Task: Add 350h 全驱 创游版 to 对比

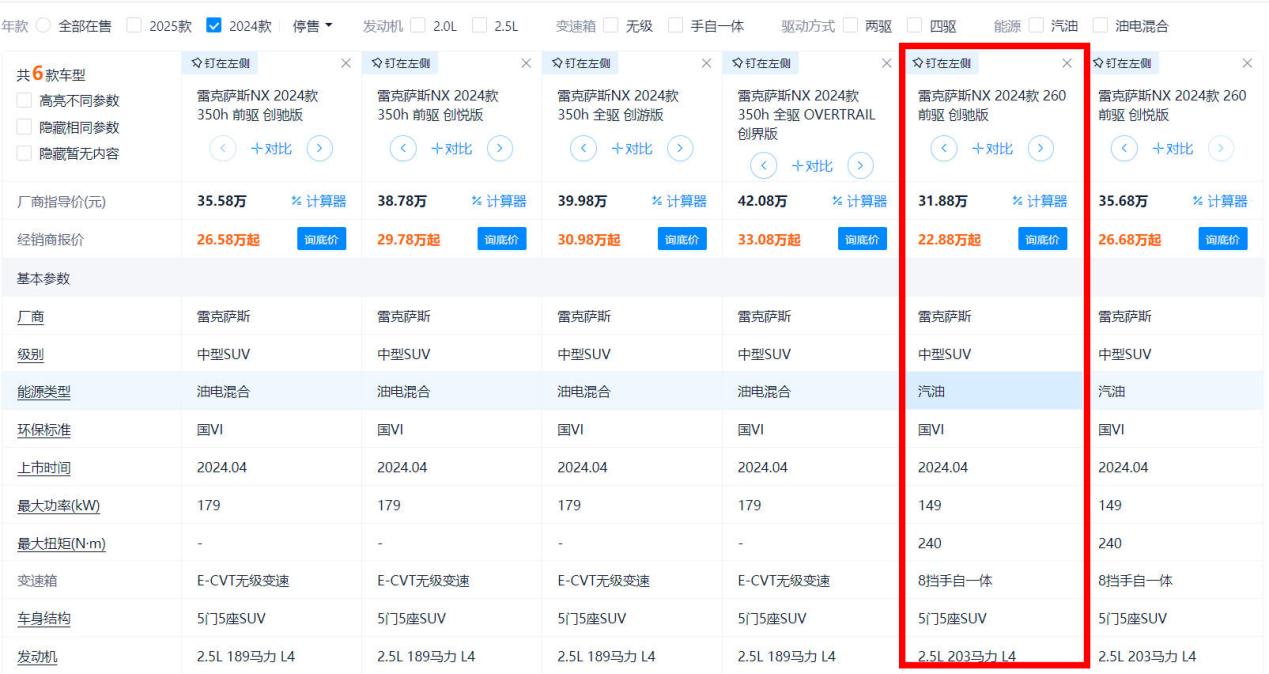Action: tap(630, 148)
